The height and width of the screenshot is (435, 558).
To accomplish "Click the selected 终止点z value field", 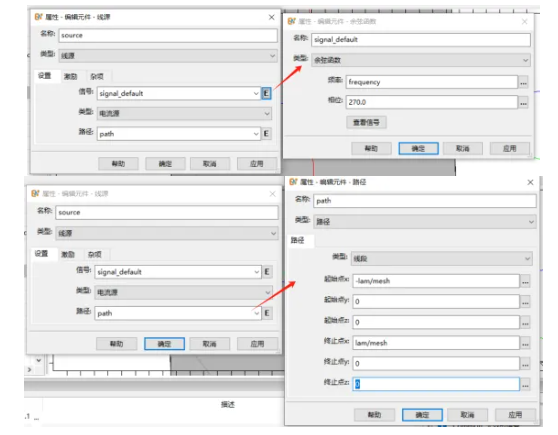I will pyautogui.click(x=436, y=384).
